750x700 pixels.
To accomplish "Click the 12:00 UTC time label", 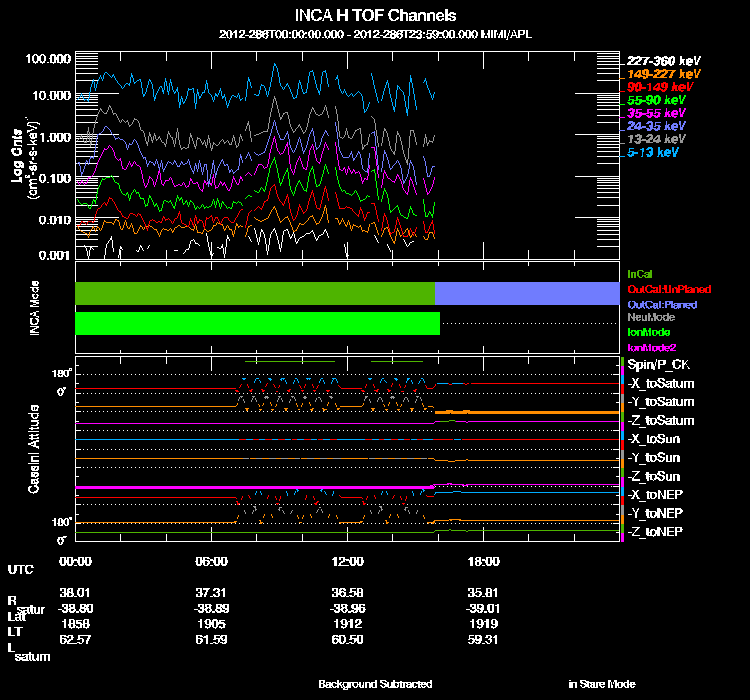I will [x=348, y=561].
